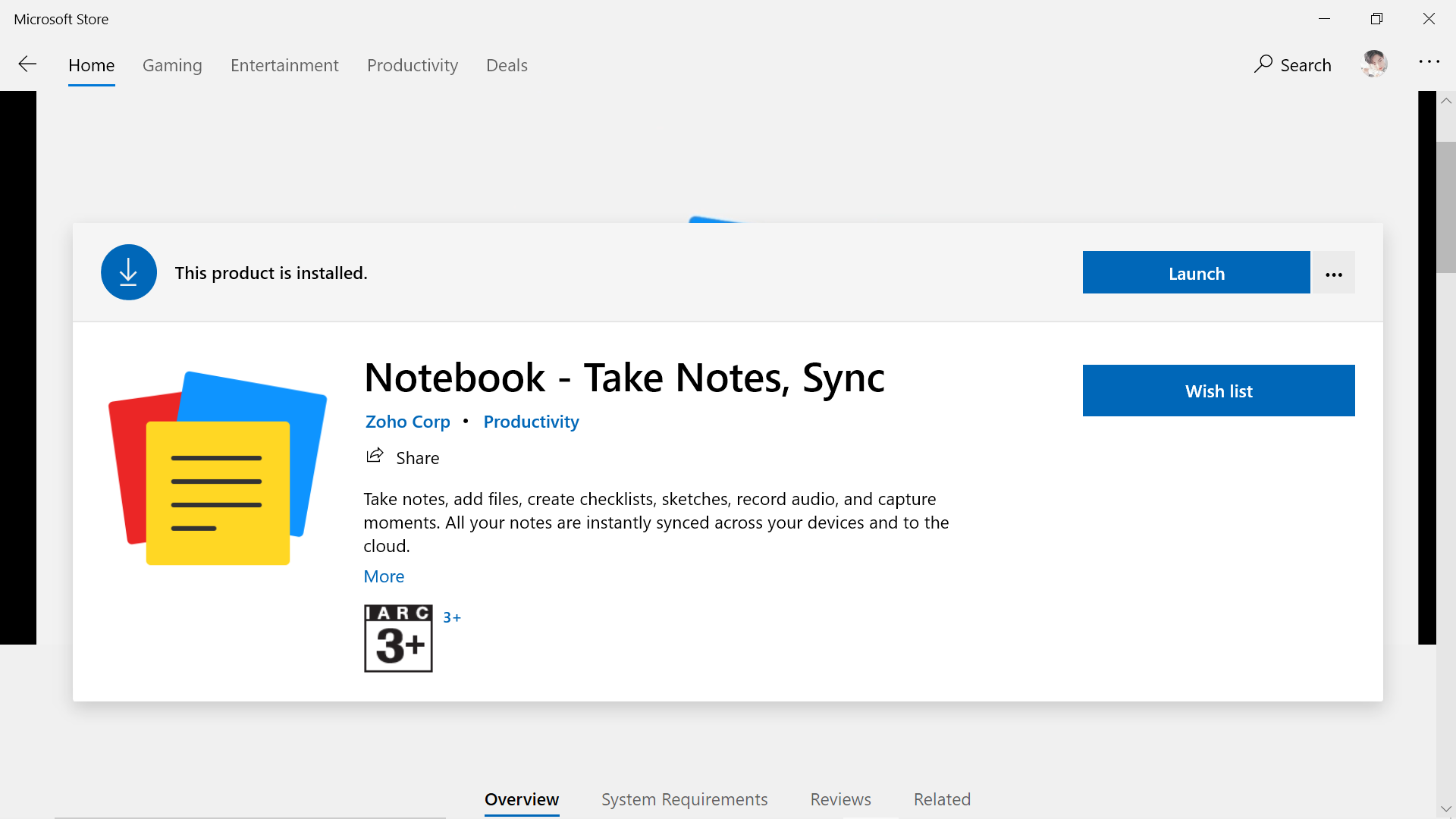
Task: Open the options dots beside Launch
Action: pyautogui.click(x=1334, y=274)
